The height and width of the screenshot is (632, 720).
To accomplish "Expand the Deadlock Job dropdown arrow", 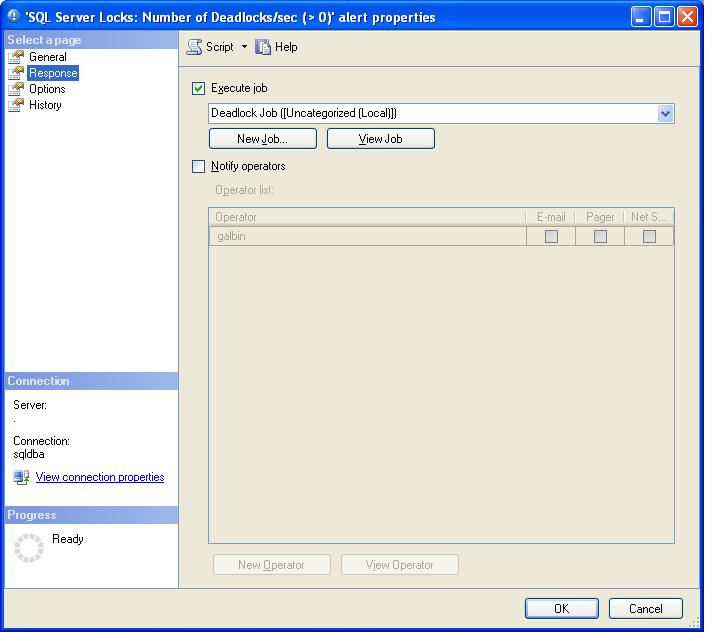I will click(665, 113).
